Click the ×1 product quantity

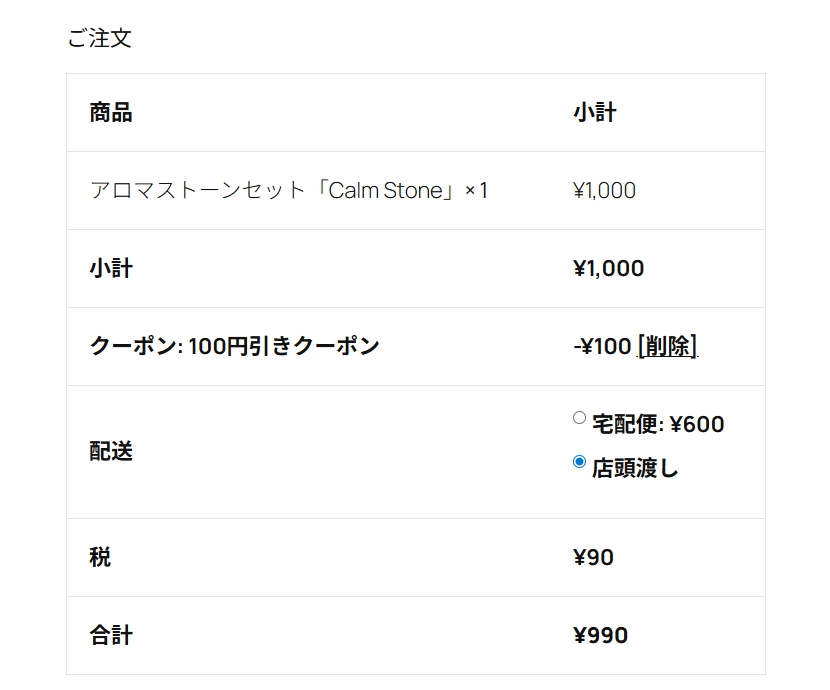(476, 190)
